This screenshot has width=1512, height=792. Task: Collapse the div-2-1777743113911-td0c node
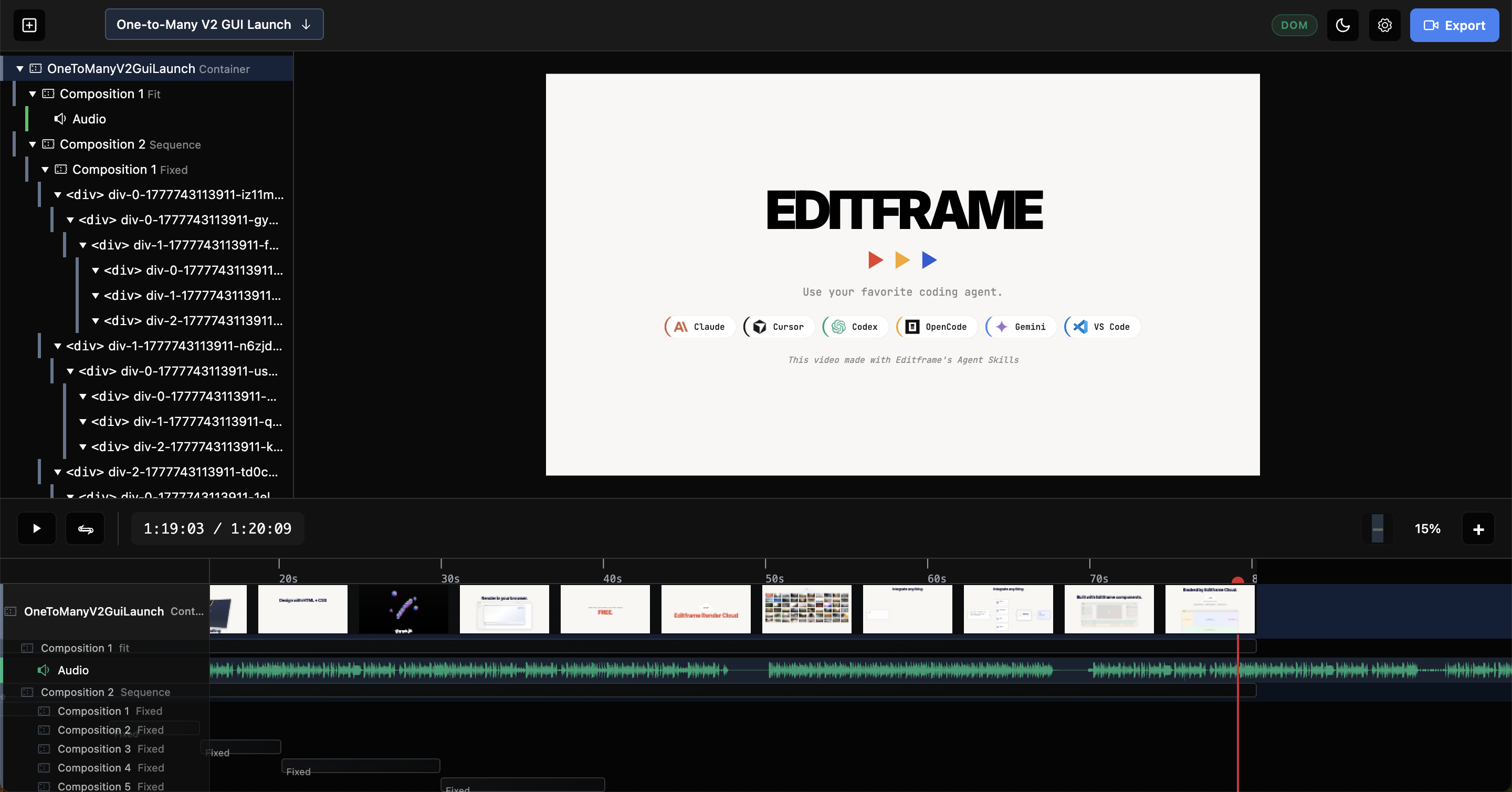[x=58, y=472]
